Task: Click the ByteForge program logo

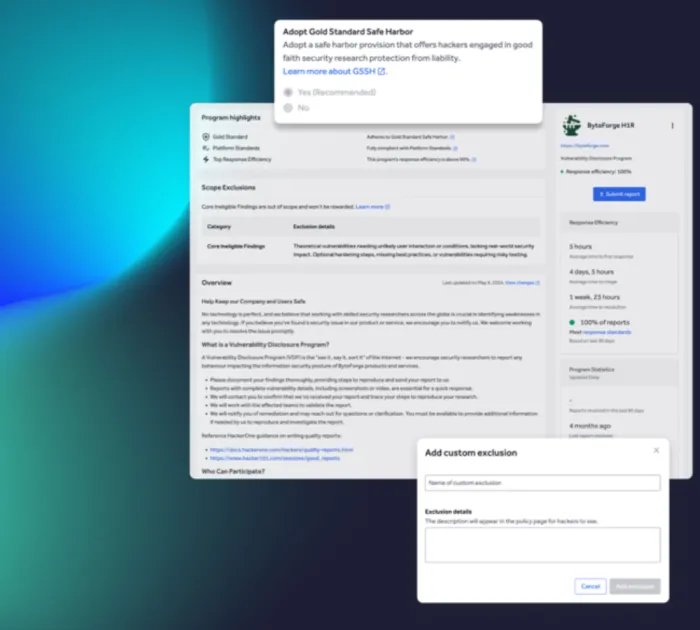Action: pos(571,126)
